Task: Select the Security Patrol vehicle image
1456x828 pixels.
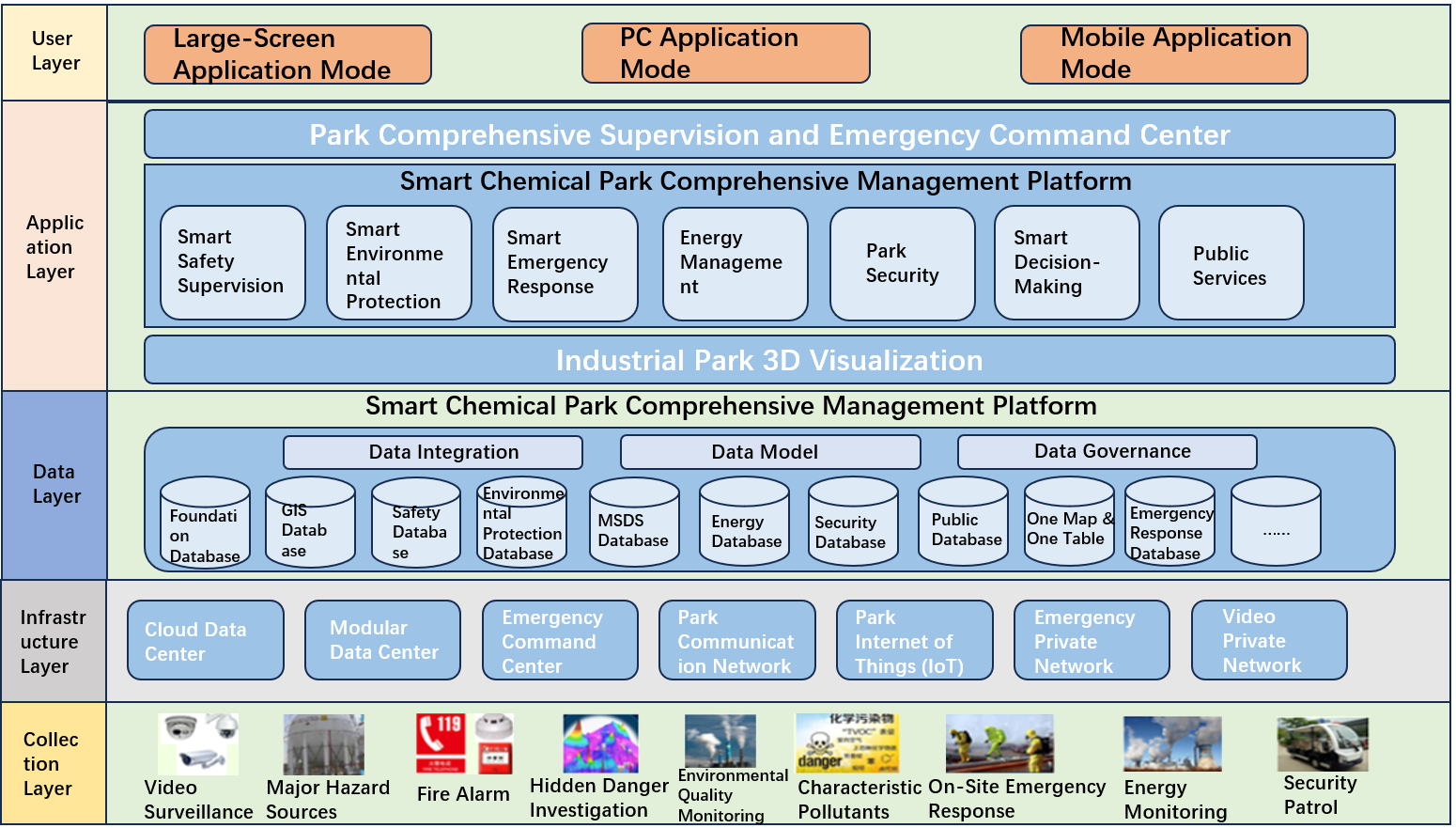Action: pos(1322,744)
